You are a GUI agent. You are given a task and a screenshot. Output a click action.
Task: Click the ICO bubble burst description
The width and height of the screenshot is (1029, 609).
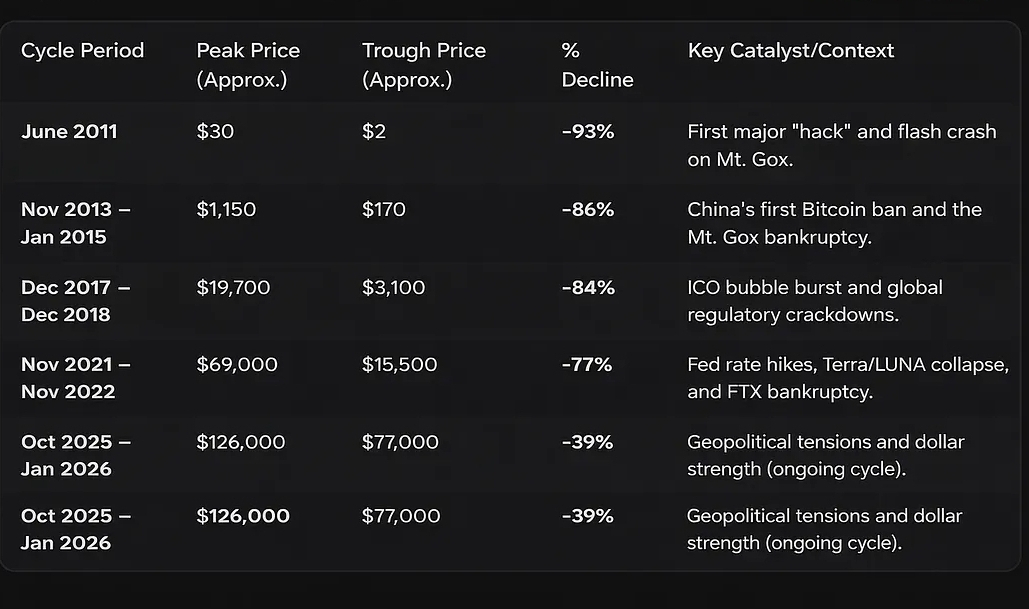[x=815, y=301]
